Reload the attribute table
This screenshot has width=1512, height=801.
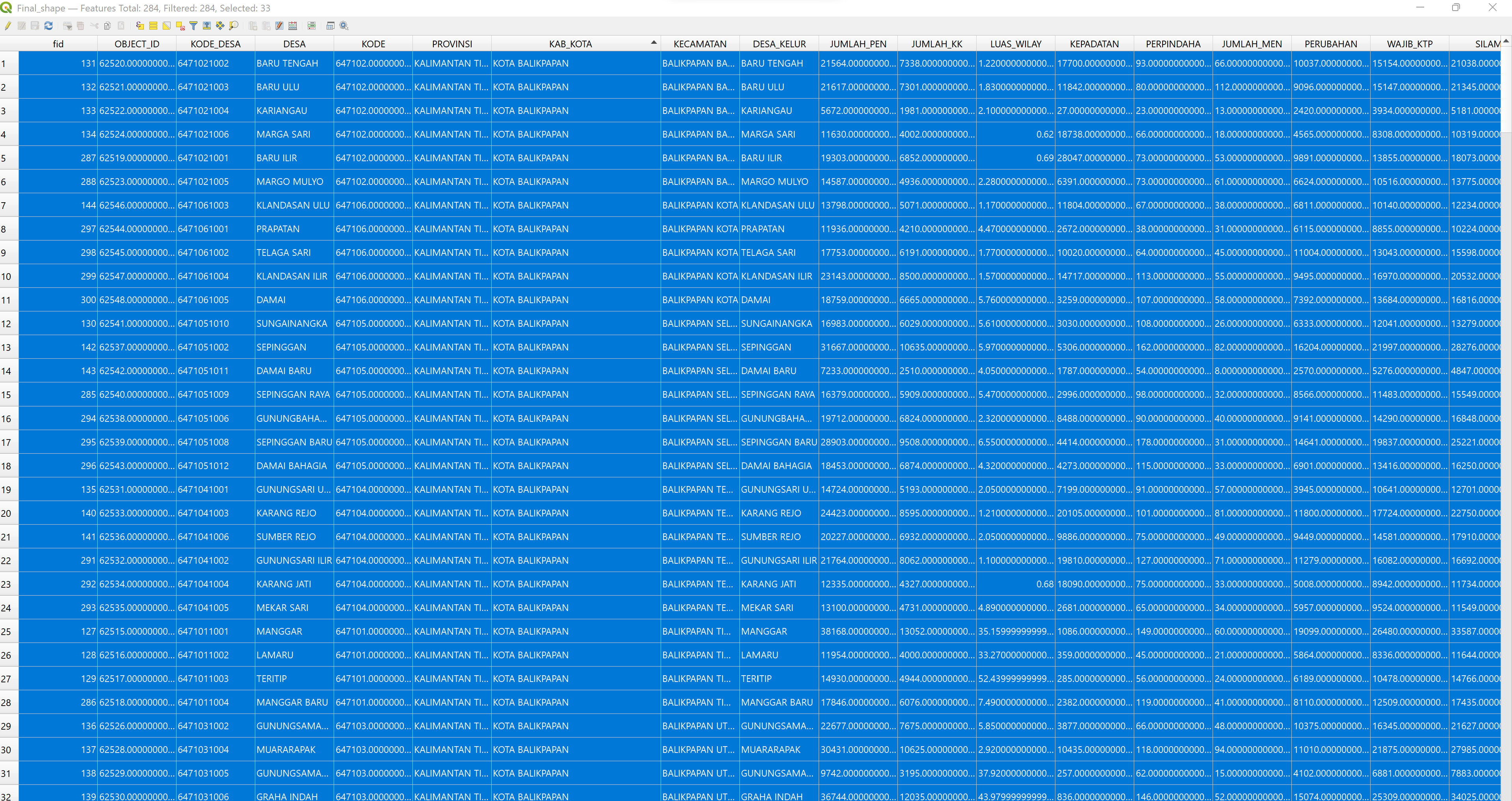click(48, 26)
